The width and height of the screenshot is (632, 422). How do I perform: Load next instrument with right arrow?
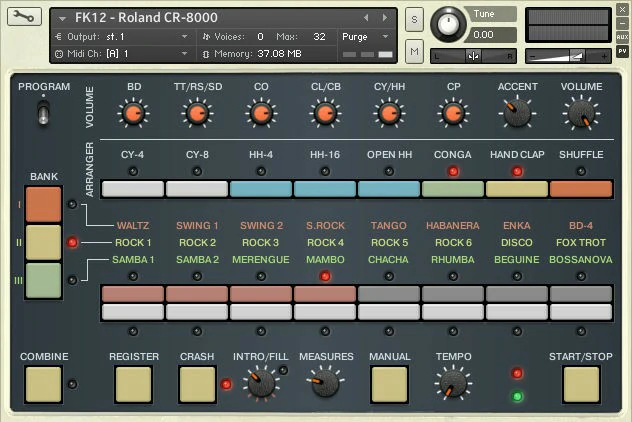(385, 18)
